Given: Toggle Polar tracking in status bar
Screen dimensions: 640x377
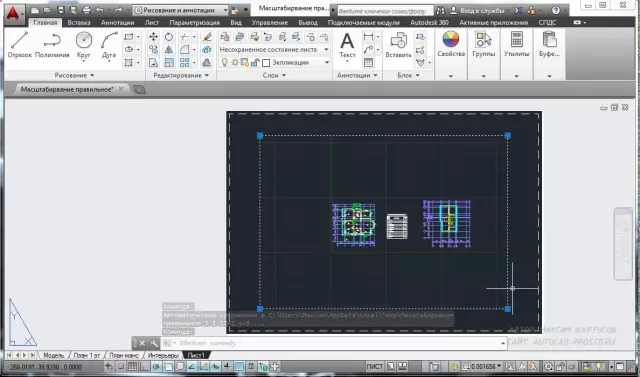Looking at the screenshot, I should point(156,366).
